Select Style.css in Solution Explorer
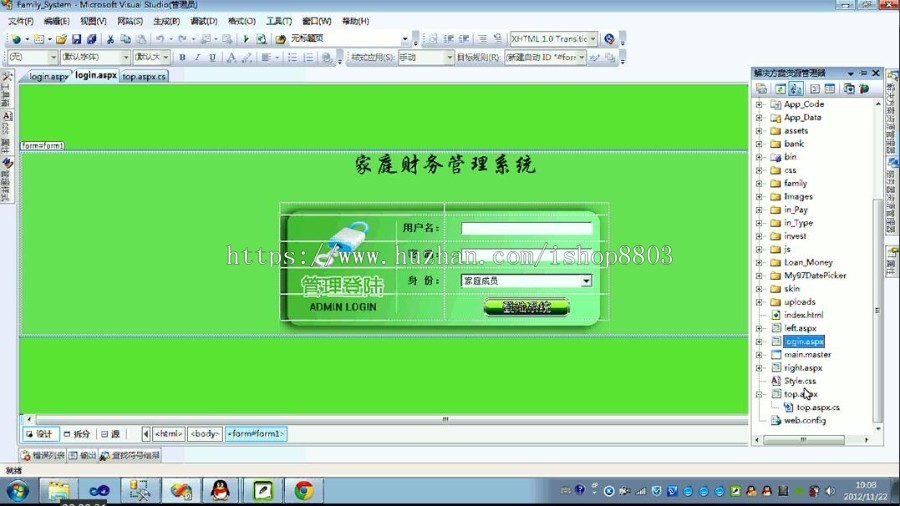Image resolution: width=900 pixels, height=506 pixels. click(x=800, y=381)
